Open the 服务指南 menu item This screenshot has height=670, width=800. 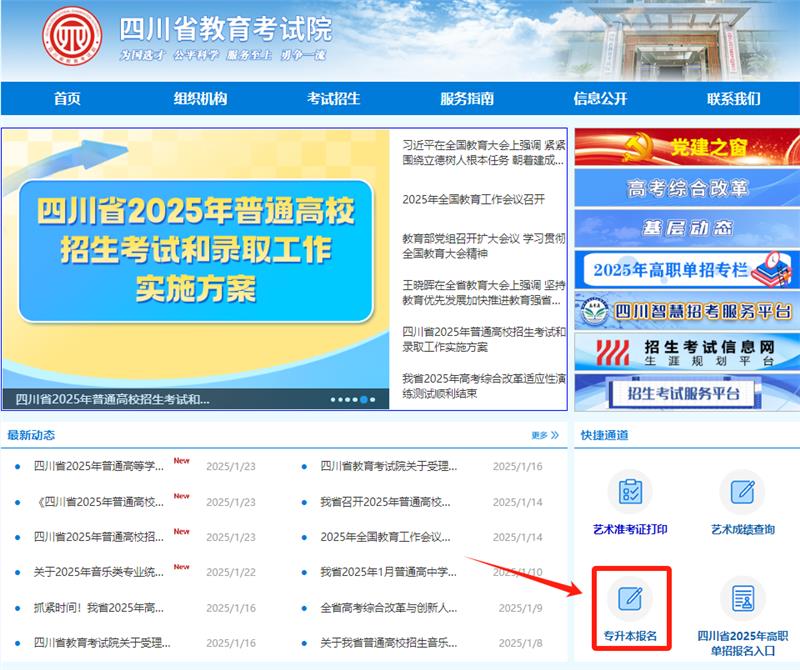pyautogui.click(x=467, y=98)
